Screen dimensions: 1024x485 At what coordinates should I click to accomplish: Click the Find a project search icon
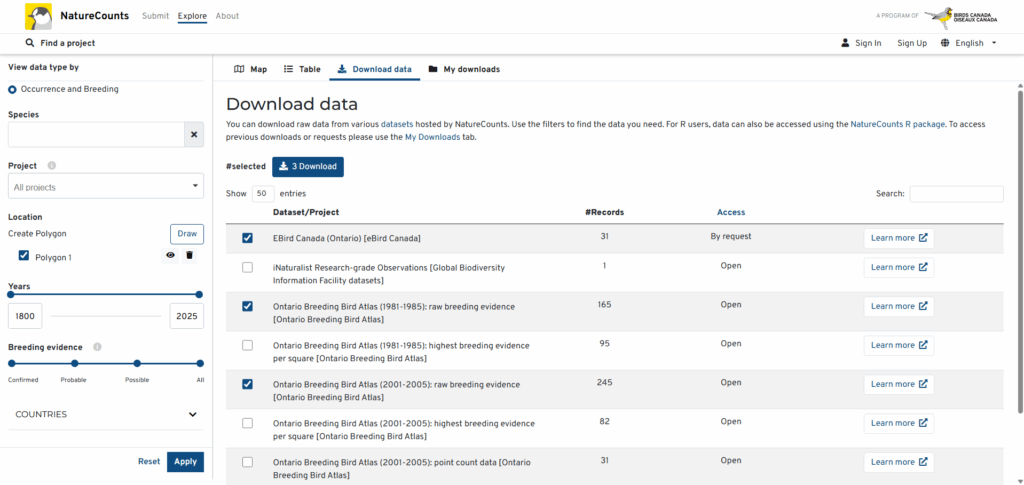coord(29,43)
